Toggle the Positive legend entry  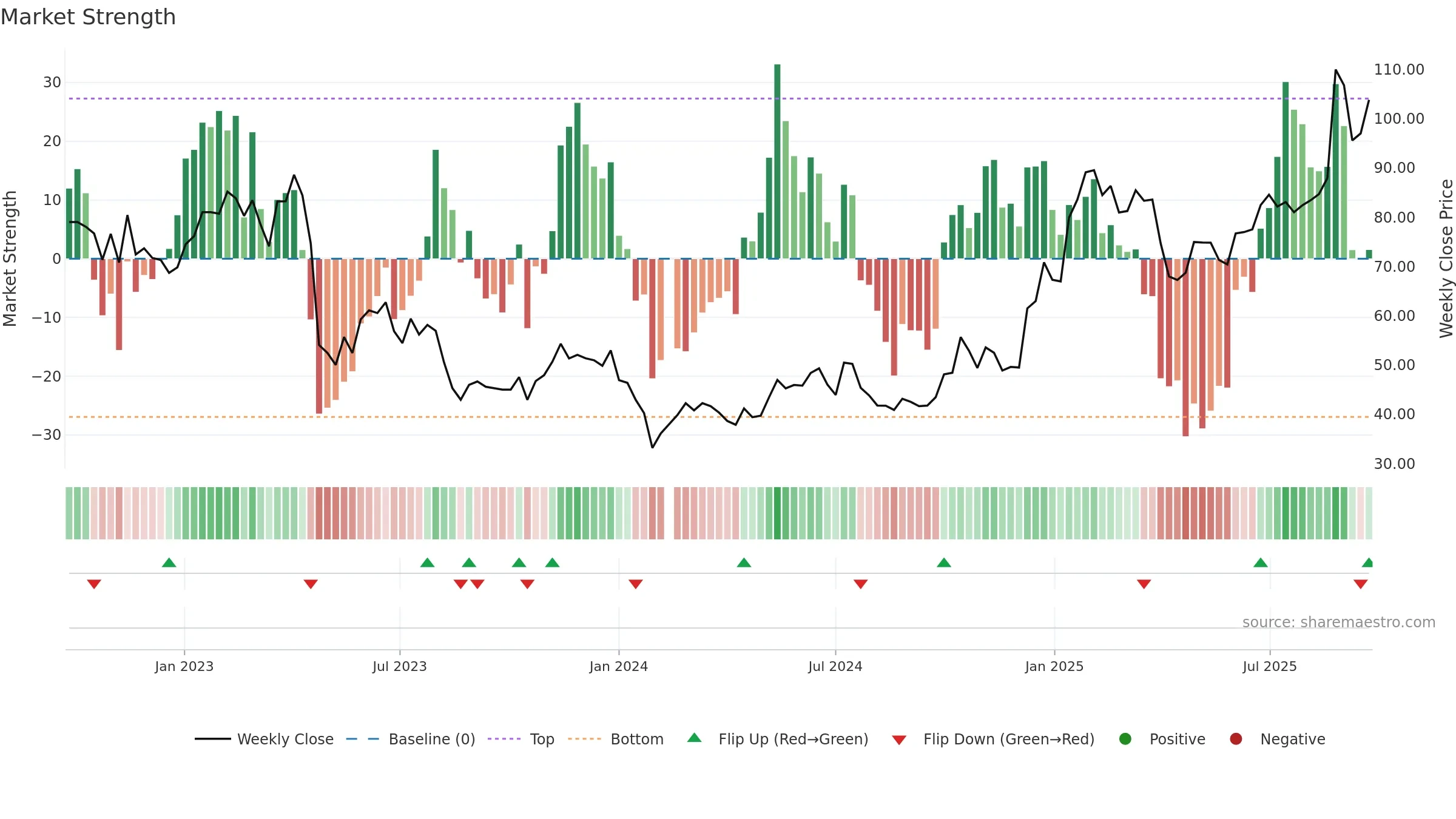tap(1162, 739)
